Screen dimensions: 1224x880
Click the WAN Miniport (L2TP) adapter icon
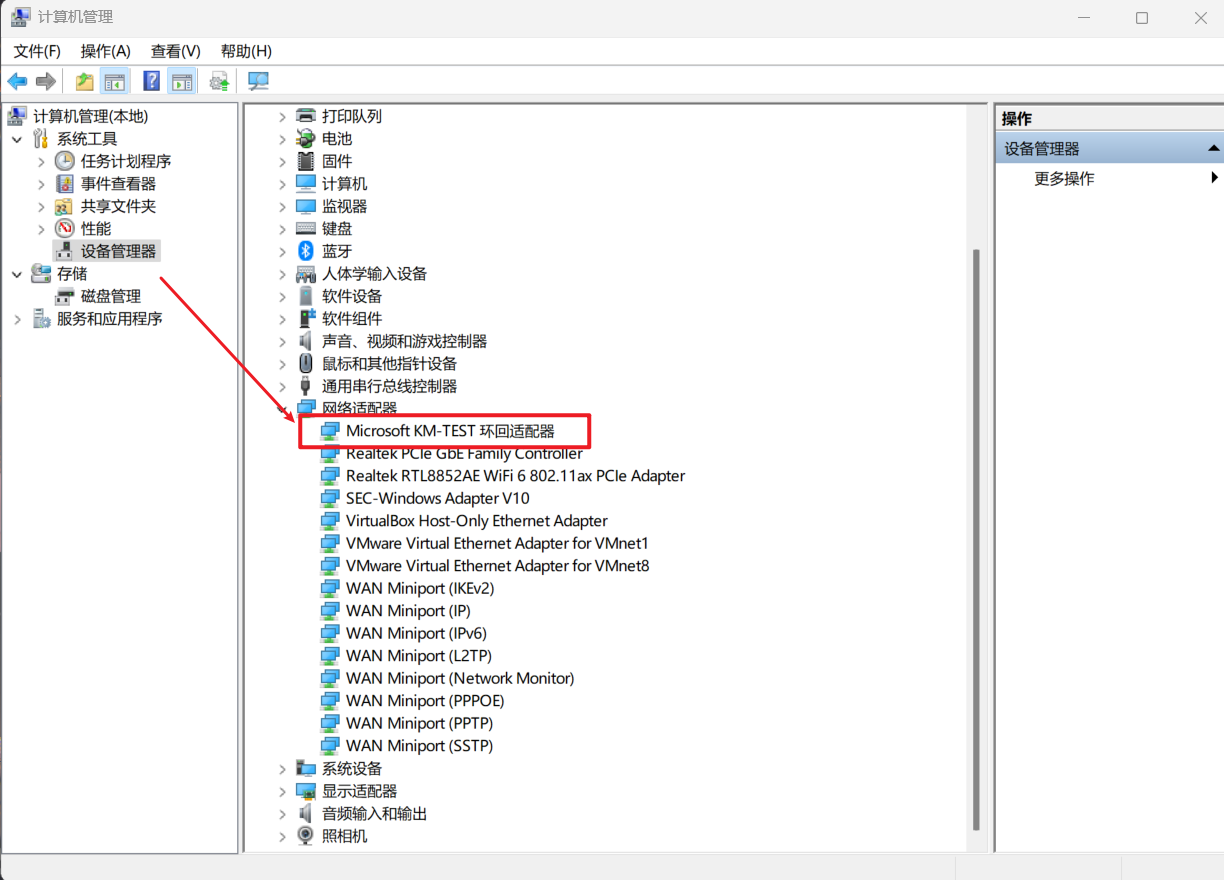pyautogui.click(x=330, y=656)
